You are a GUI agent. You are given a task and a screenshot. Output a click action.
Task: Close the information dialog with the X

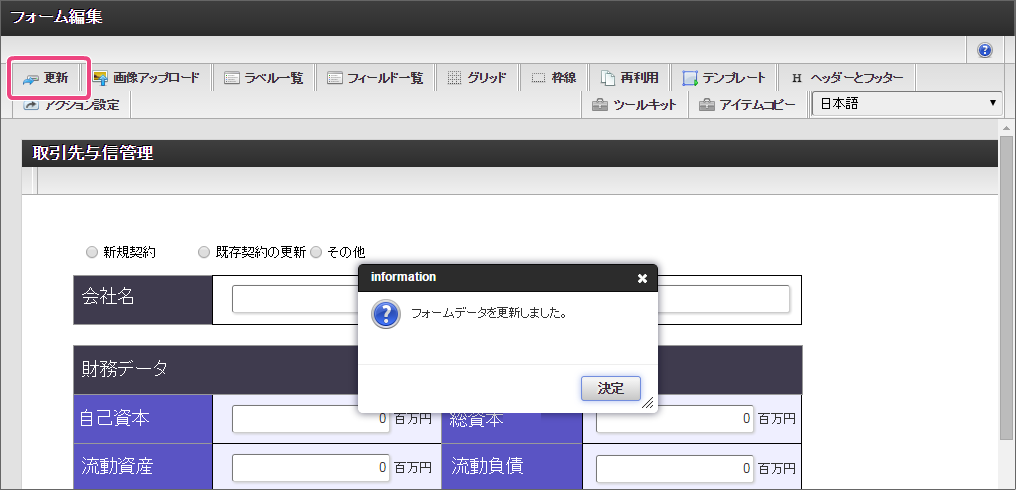click(642, 278)
